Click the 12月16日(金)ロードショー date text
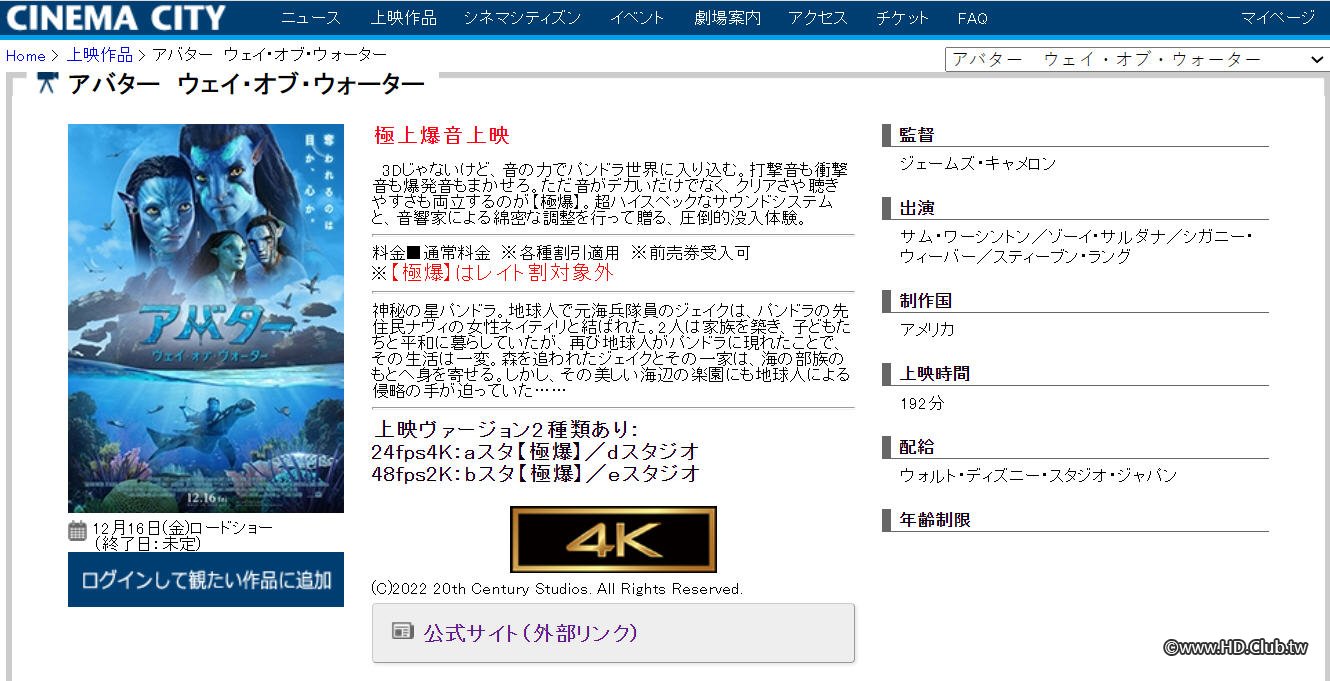1330x681 pixels. click(182, 527)
